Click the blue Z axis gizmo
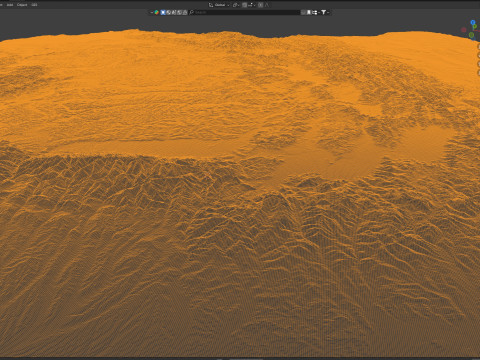 coord(473,22)
